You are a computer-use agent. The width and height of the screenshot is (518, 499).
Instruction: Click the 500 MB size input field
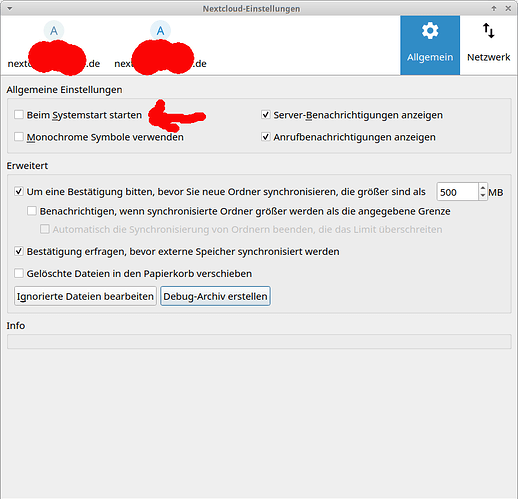click(x=458, y=192)
